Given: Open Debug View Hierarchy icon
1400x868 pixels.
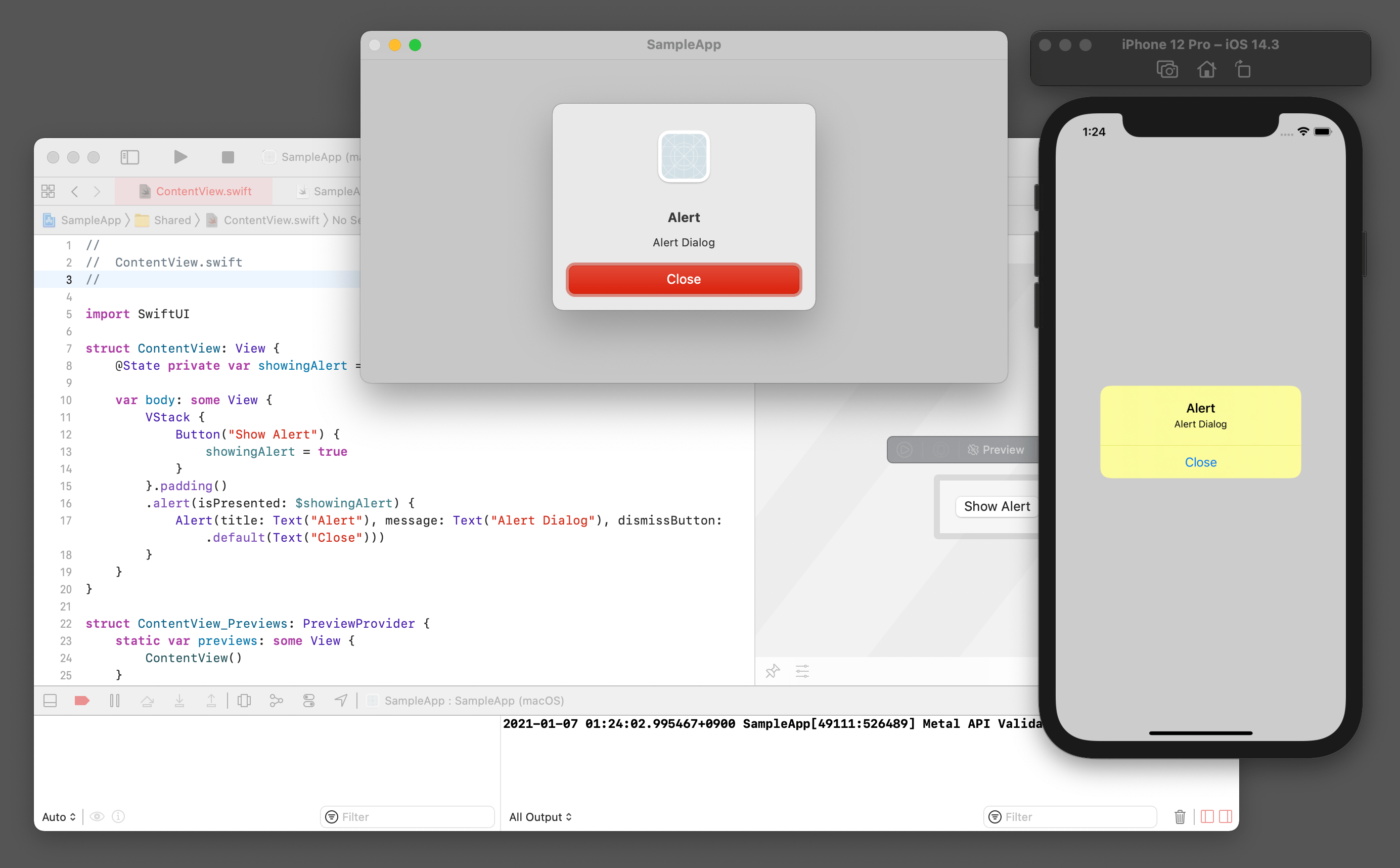Looking at the screenshot, I should tap(244, 701).
